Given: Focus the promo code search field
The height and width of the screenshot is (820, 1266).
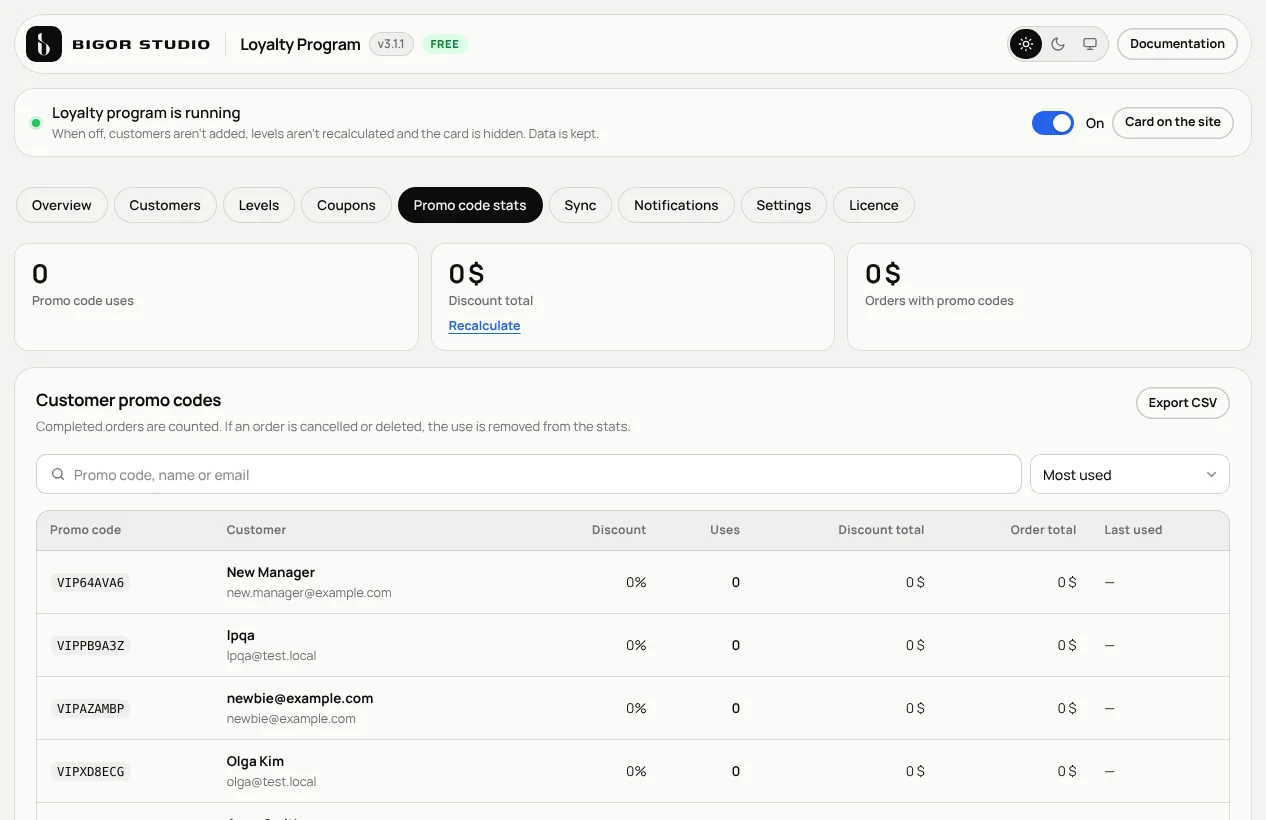Looking at the screenshot, I should click(x=529, y=475).
